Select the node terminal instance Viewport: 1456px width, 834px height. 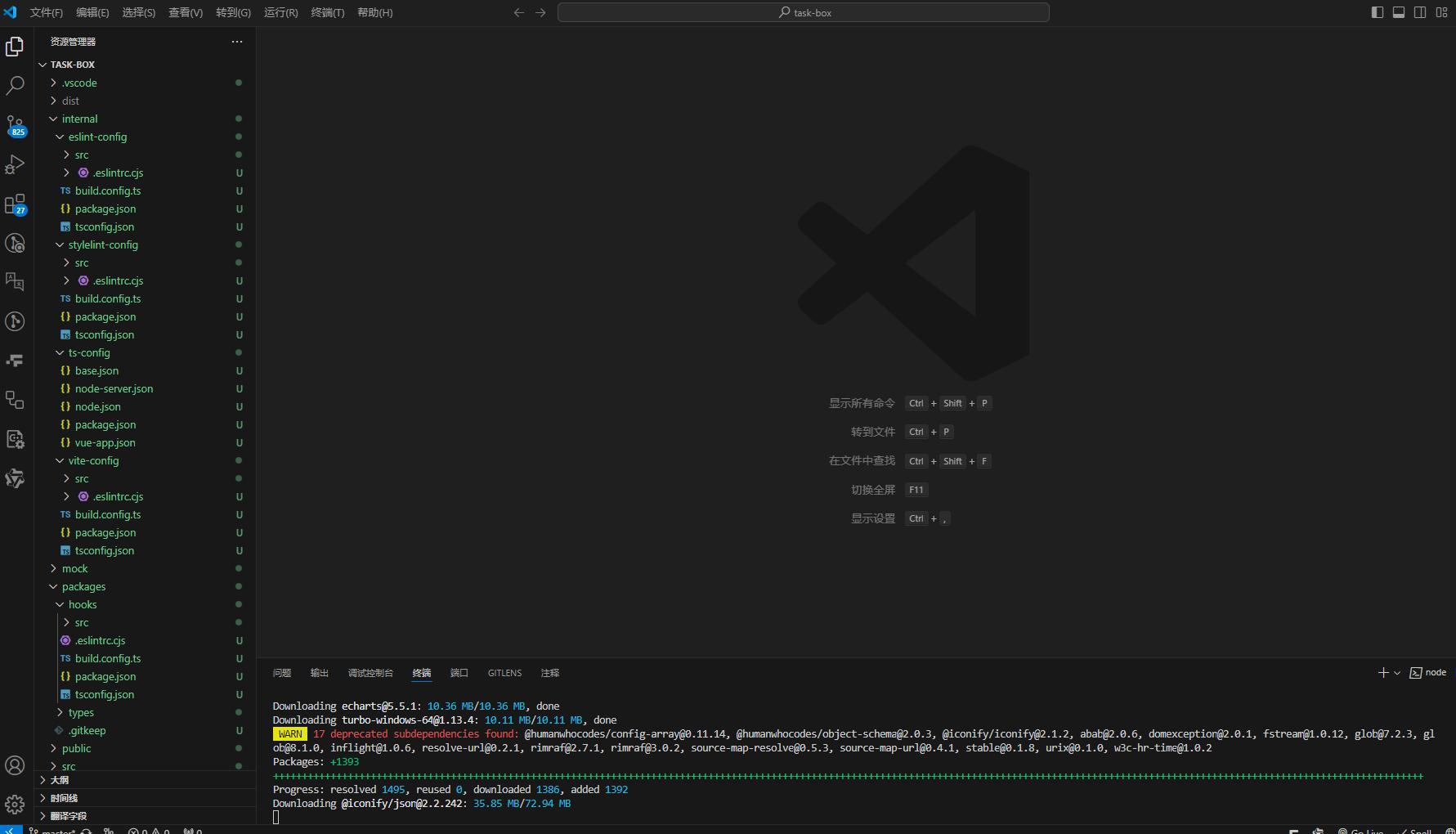[x=1428, y=673]
